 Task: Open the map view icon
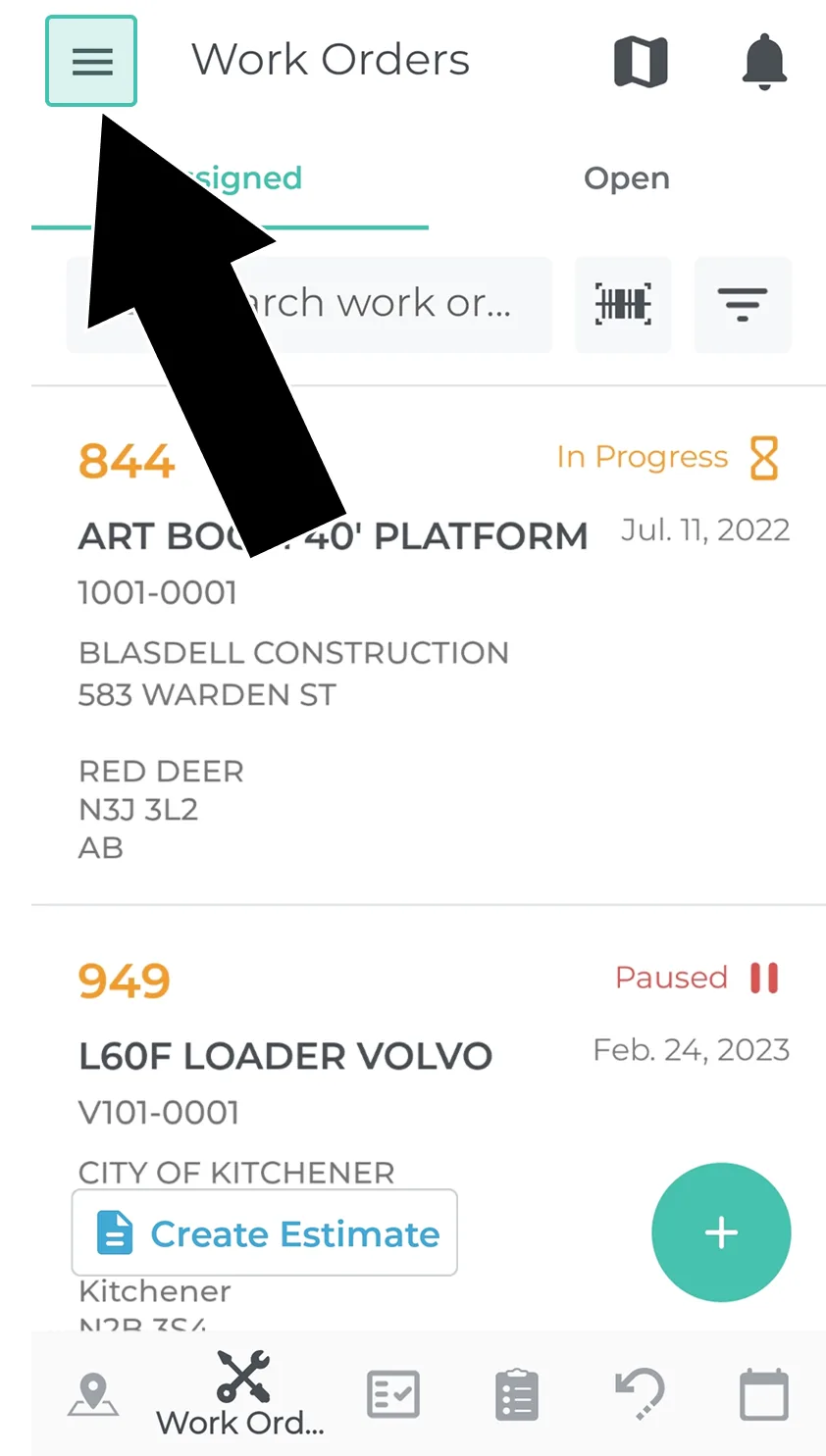tap(641, 62)
